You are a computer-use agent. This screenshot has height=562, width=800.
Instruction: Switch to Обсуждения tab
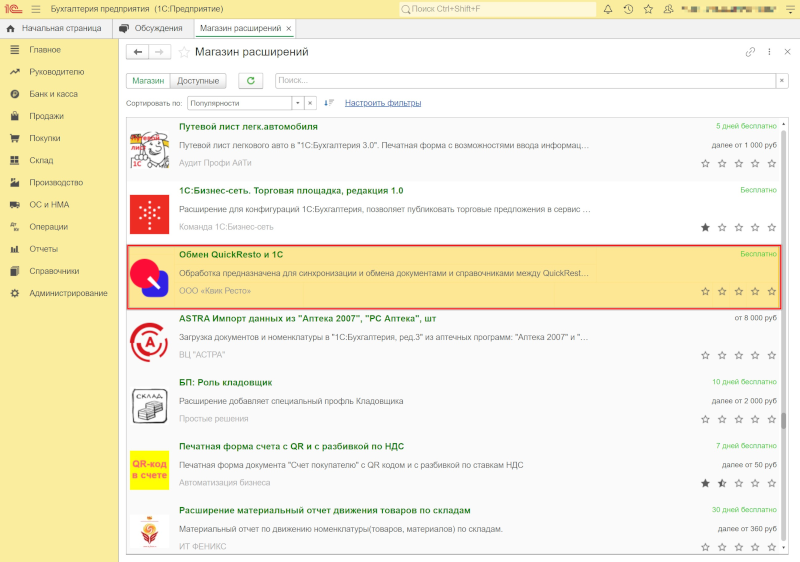[152, 29]
